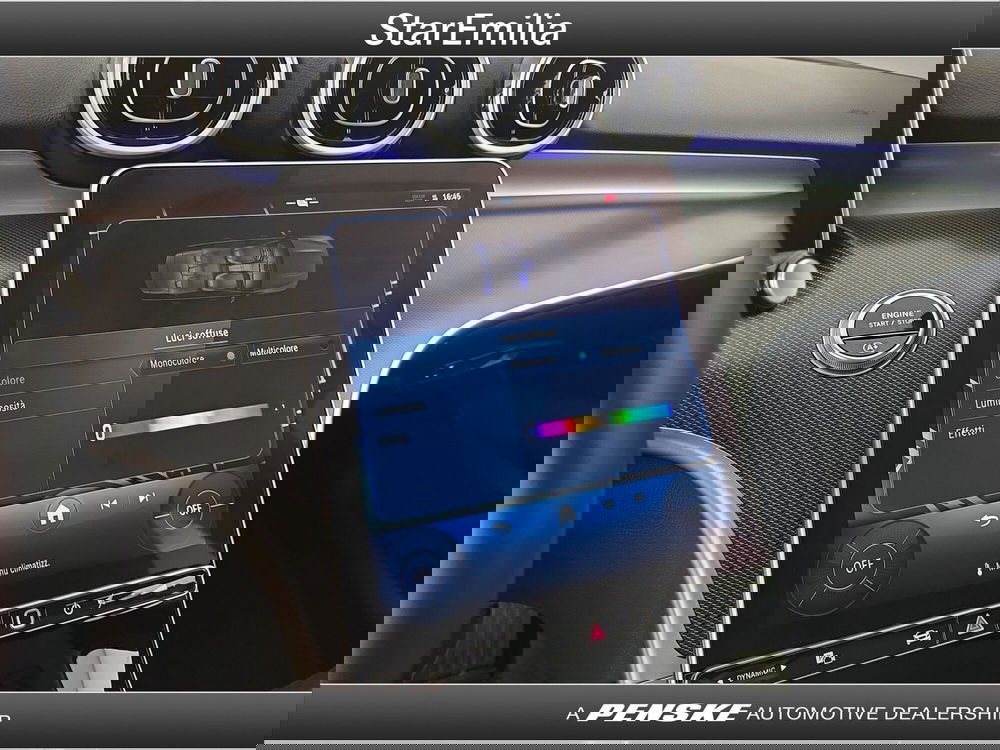
Task: Tap the back arrow icon
Action: pos(988,519)
